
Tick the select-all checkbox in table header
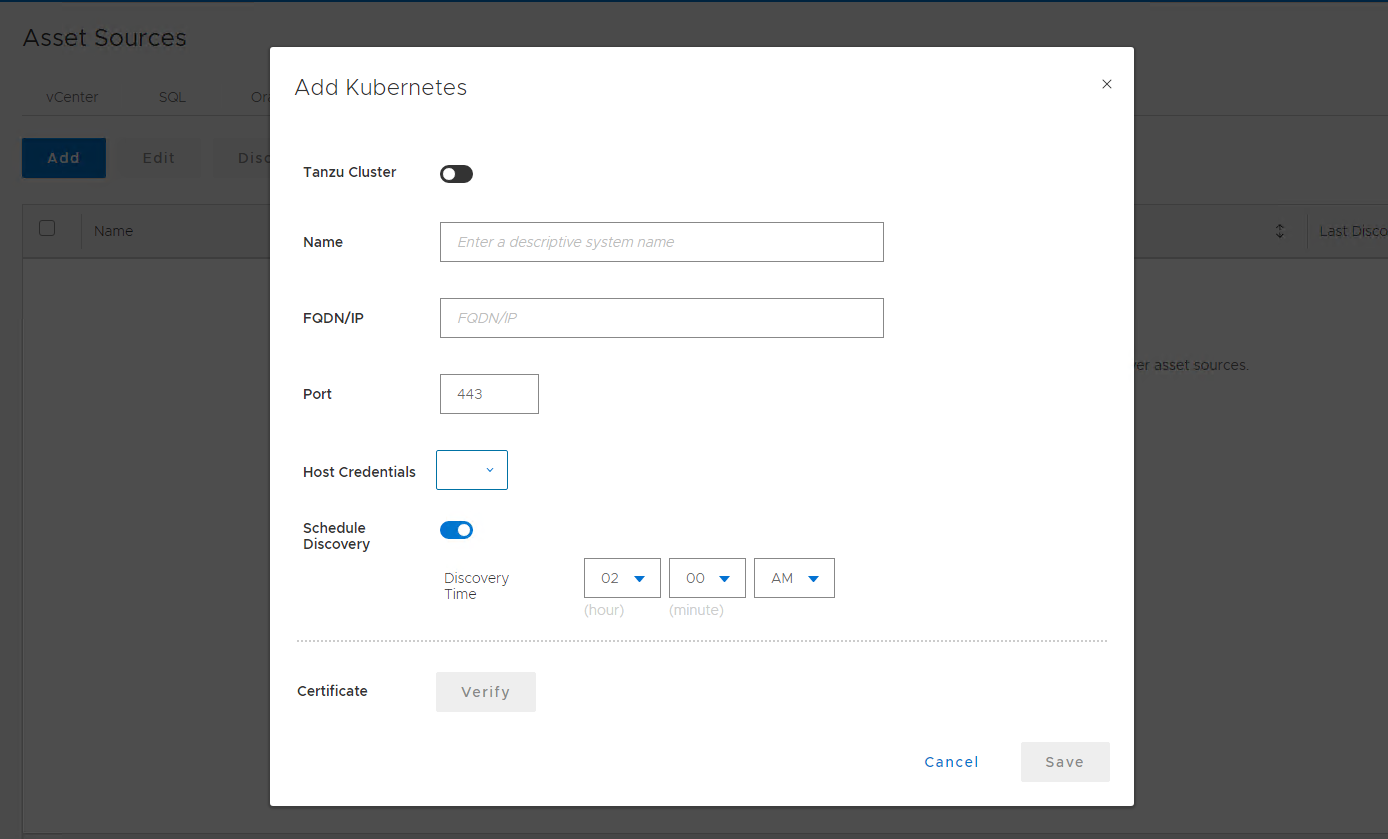(47, 228)
